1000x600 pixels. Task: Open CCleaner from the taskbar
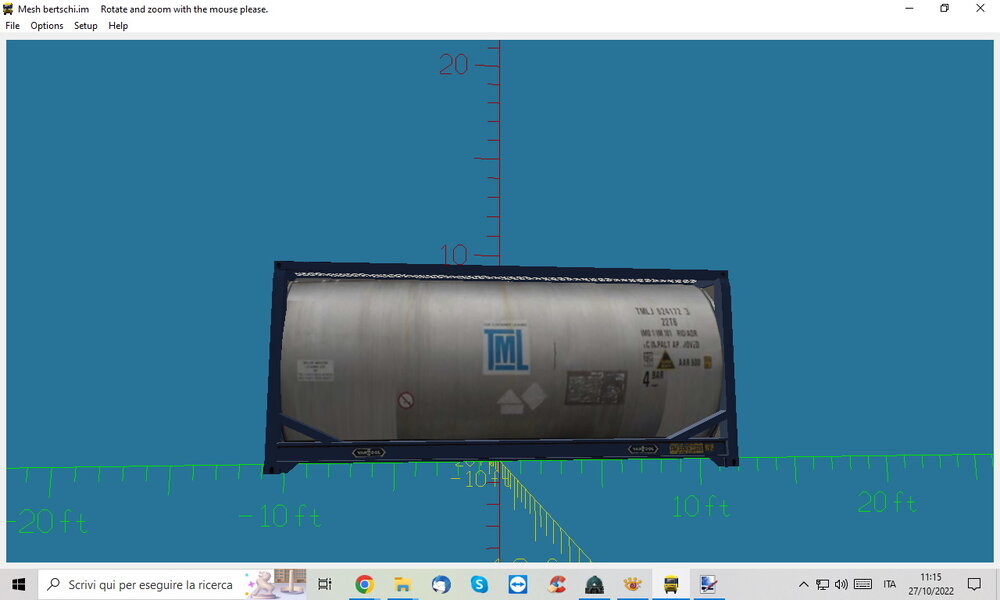(x=556, y=584)
